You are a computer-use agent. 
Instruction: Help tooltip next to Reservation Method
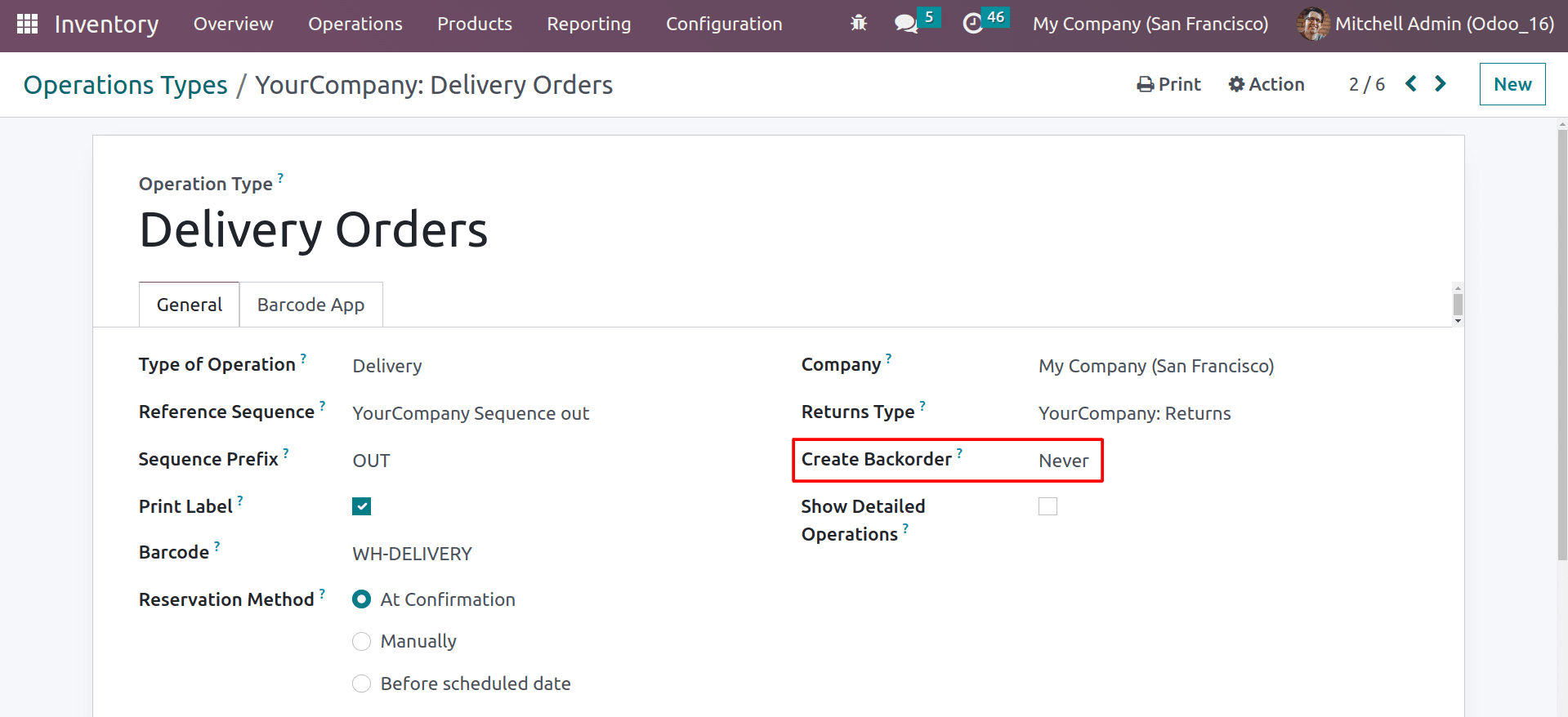click(x=322, y=593)
